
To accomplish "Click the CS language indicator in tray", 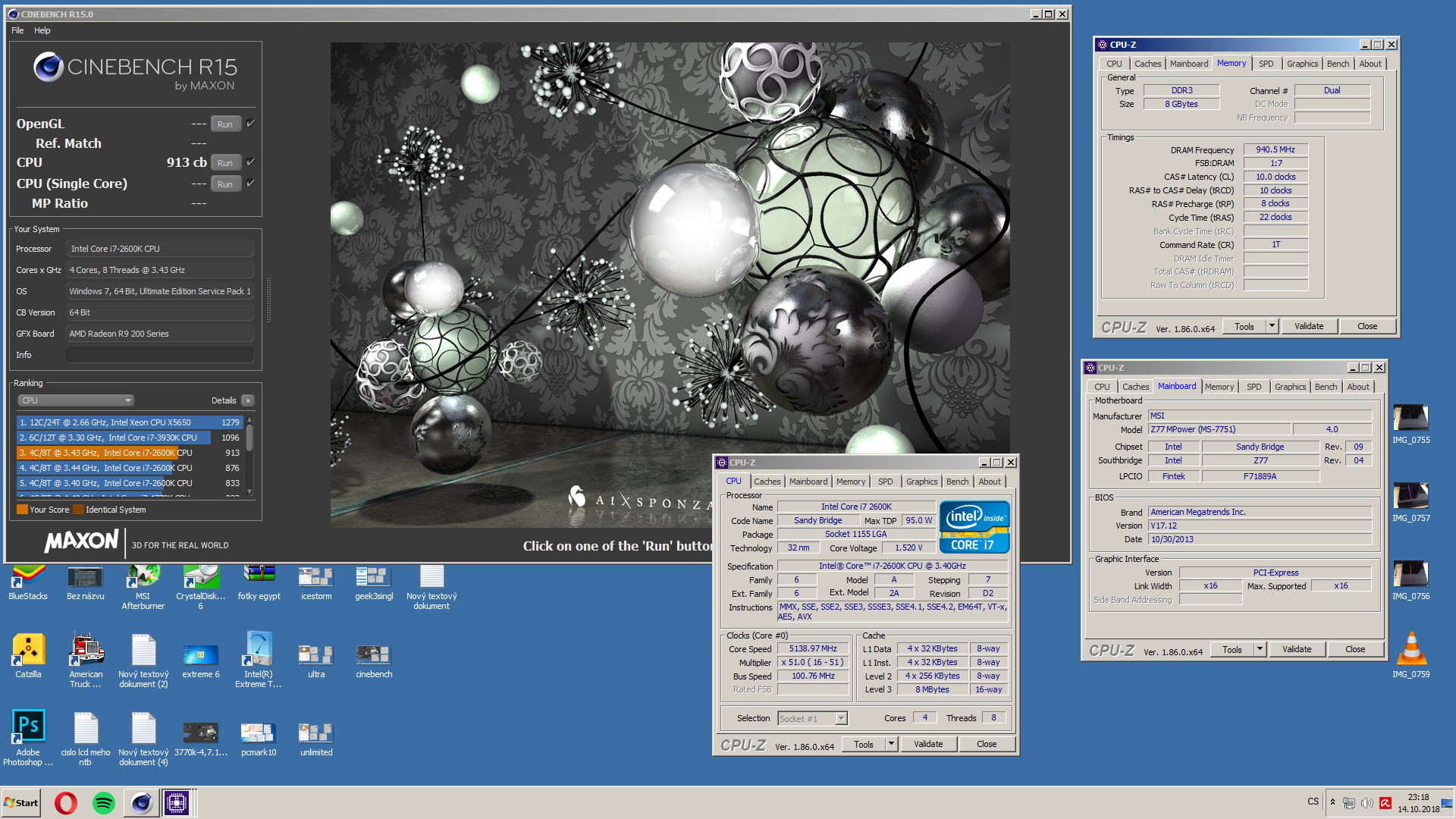I will coord(1313,802).
